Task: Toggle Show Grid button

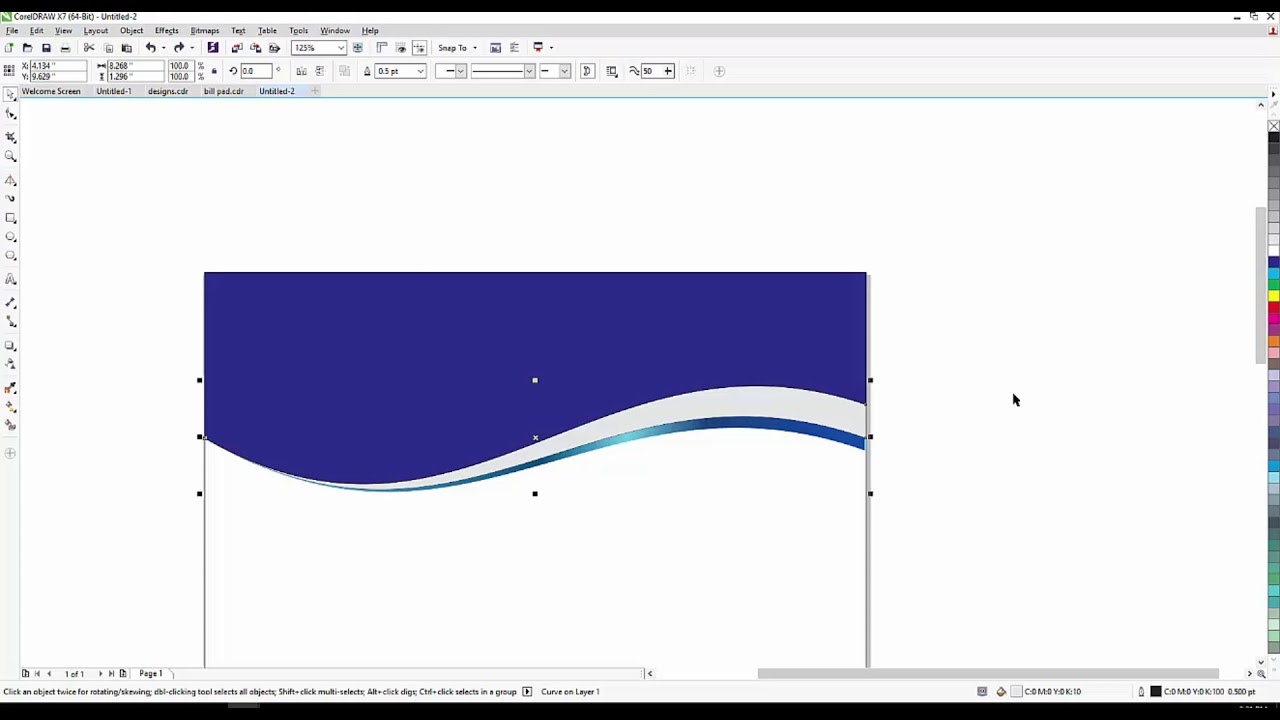Action: pyautogui.click(x=401, y=48)
